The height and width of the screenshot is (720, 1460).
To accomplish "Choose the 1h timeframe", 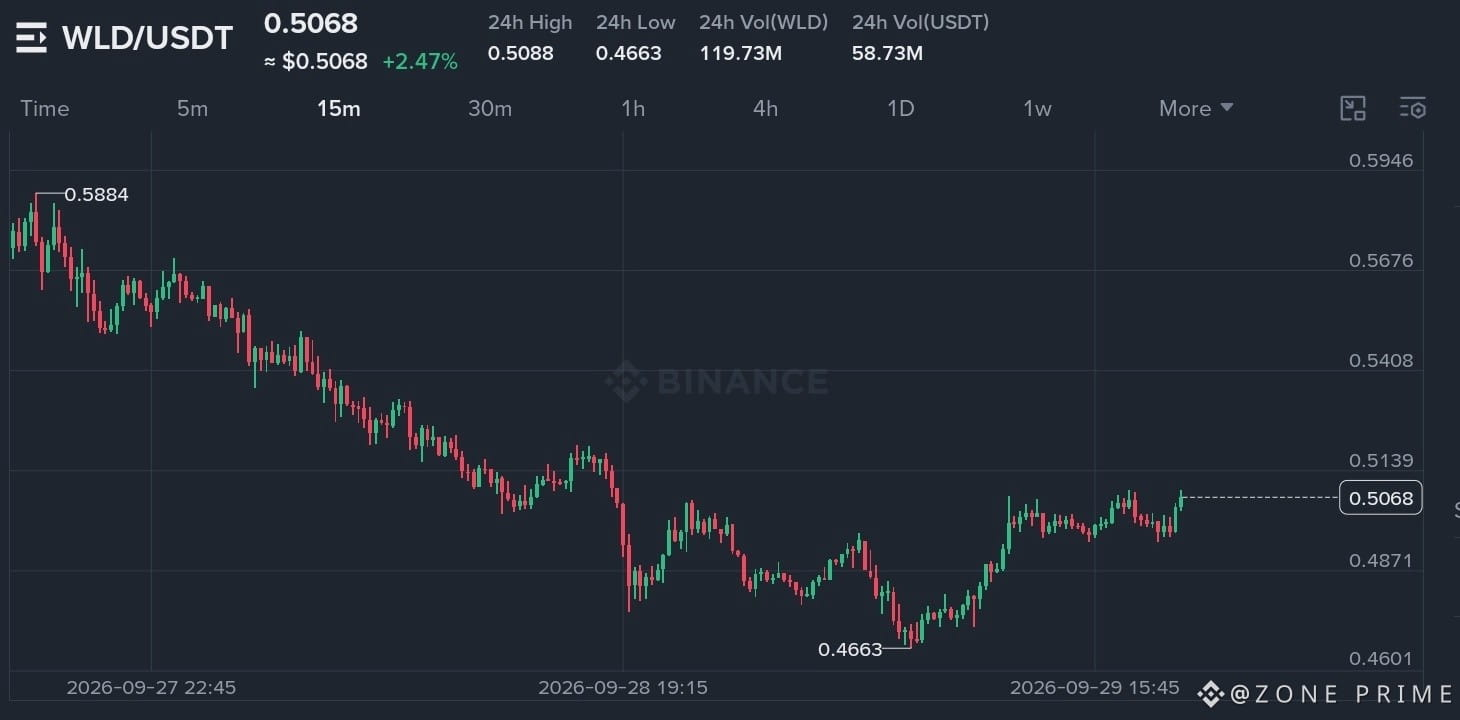I will tap(633, 108).
